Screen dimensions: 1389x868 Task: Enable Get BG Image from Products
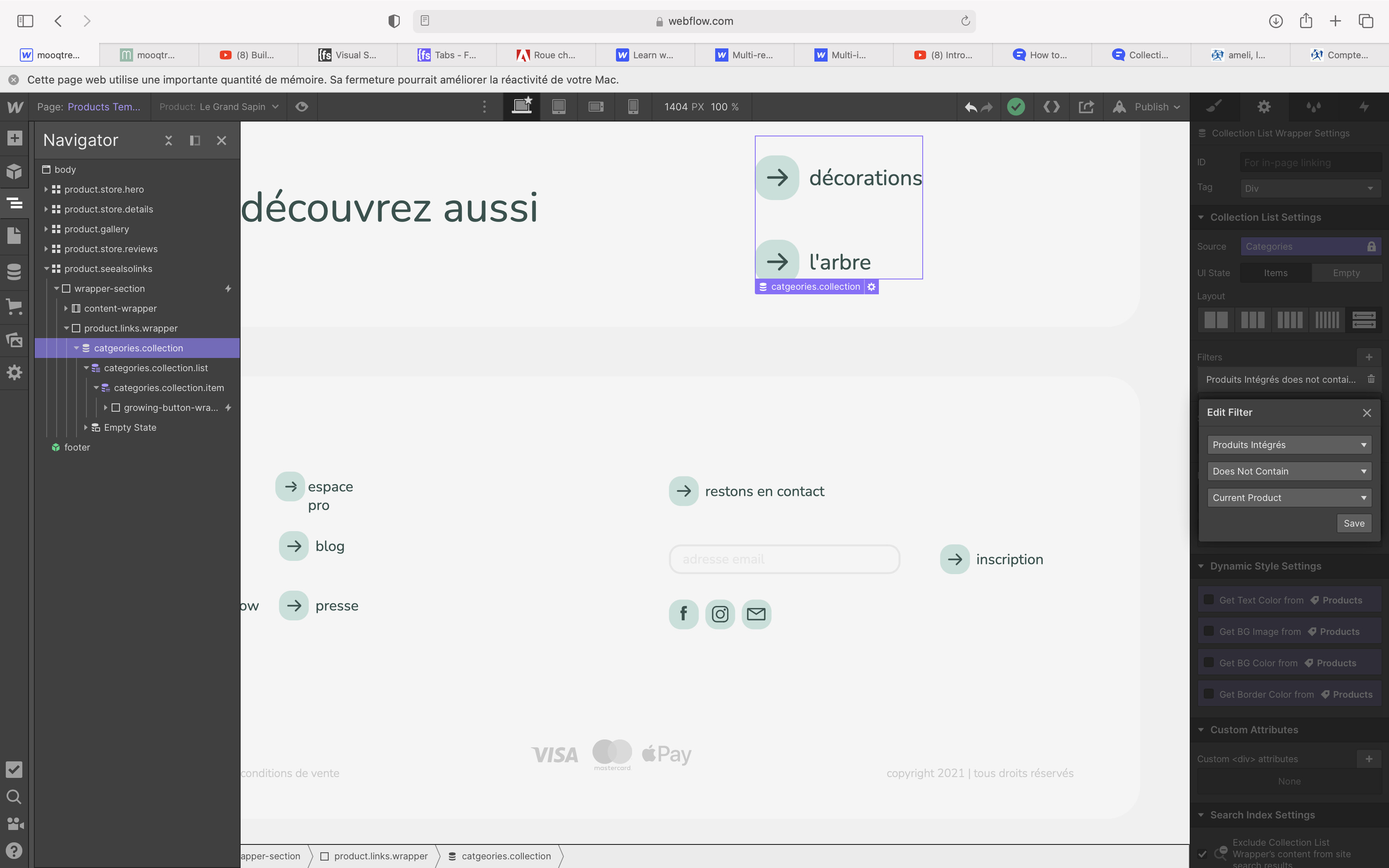[1209, 631]
